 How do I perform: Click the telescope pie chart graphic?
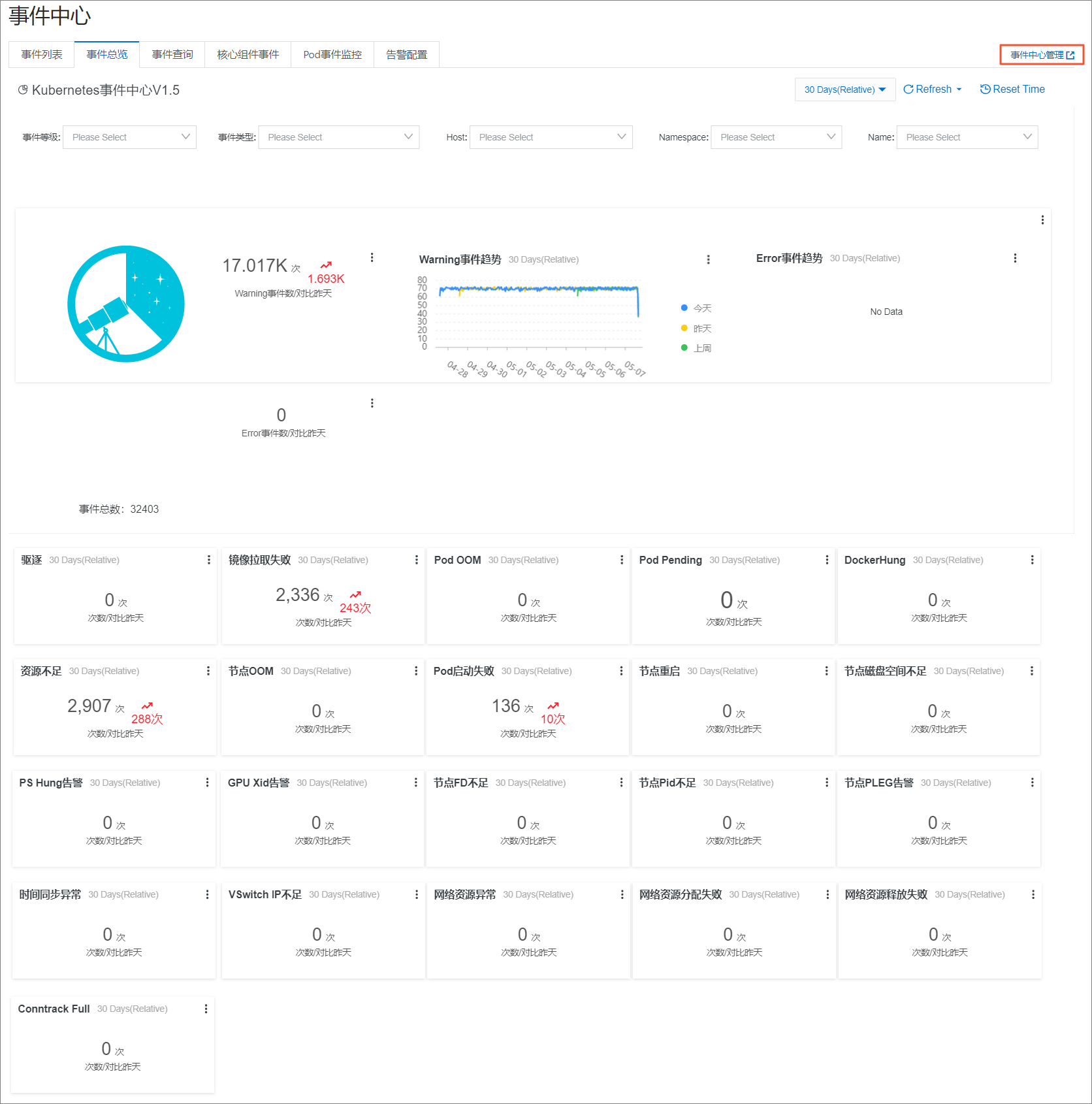coord(126,304)
